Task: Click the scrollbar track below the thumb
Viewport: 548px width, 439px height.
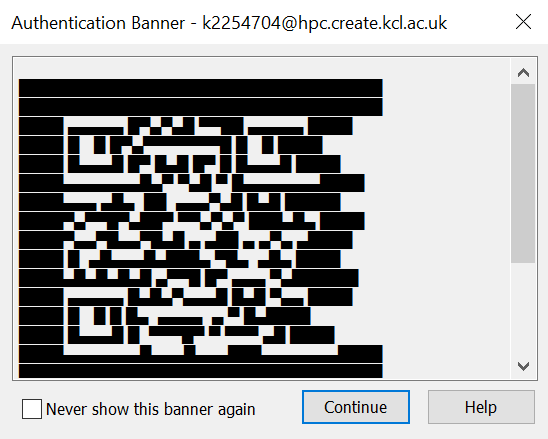Action: coord(523,309)
